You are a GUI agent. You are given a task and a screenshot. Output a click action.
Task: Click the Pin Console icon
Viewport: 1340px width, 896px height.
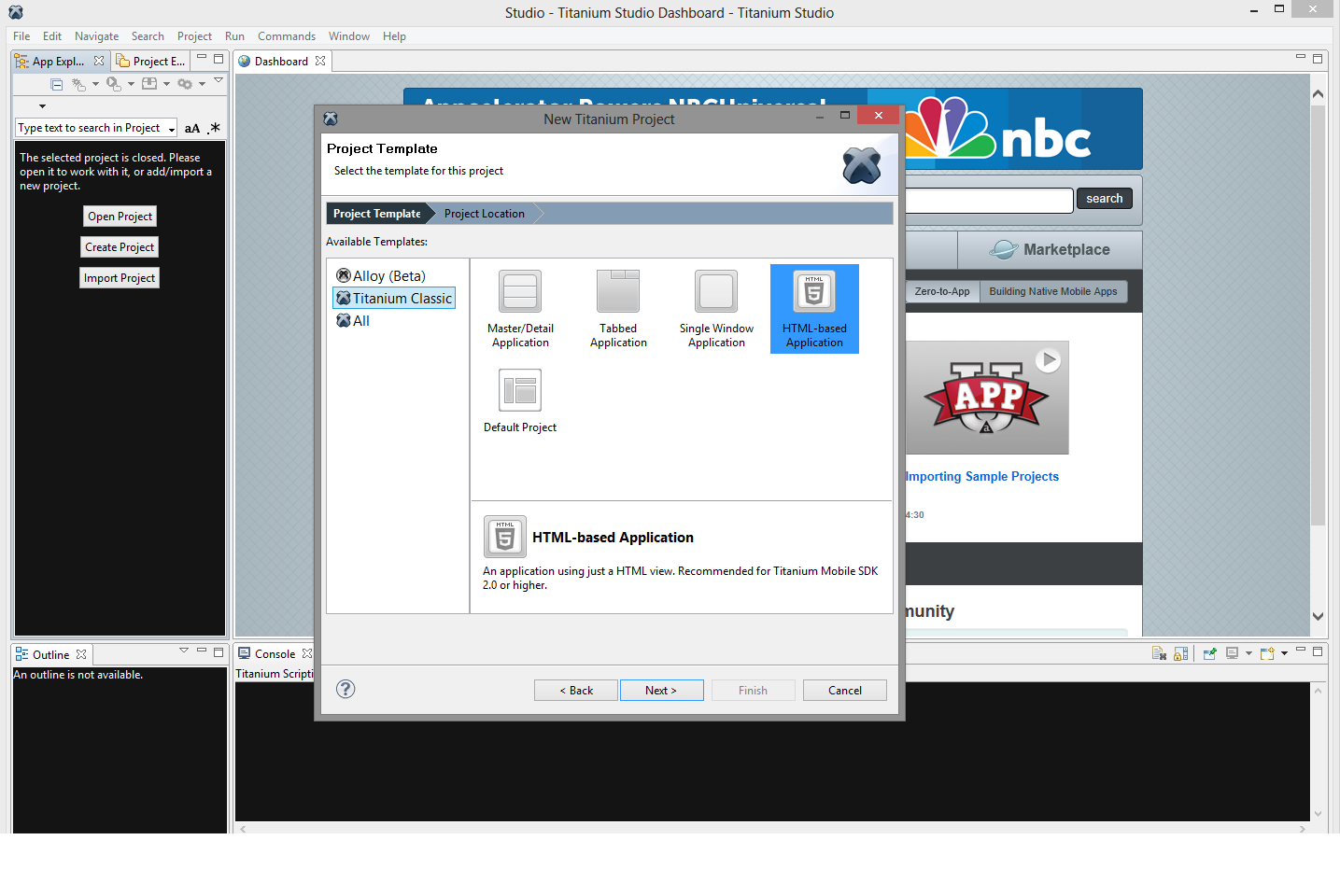(1210, 653)
